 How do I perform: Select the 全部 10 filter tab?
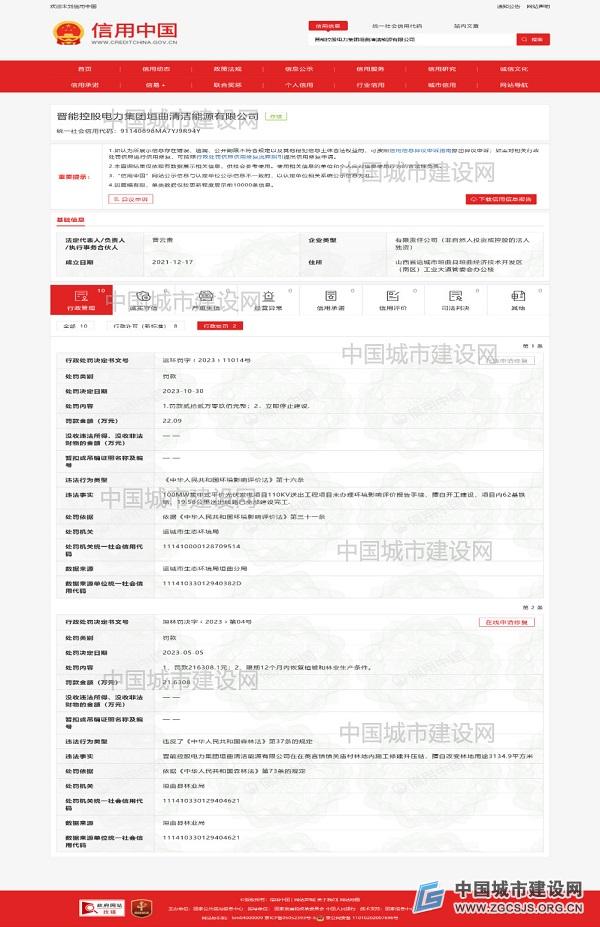[x=76, y=326]
